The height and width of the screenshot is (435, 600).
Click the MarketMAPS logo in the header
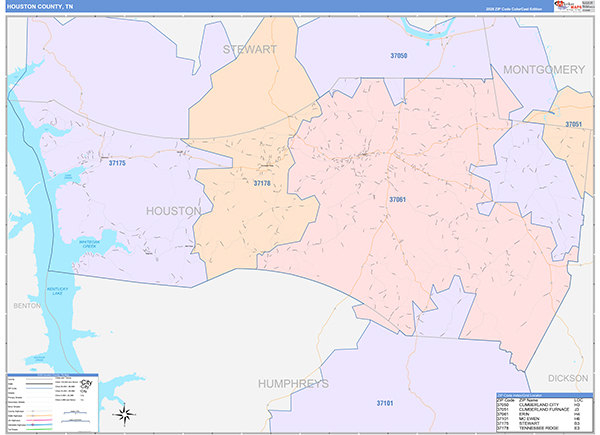[x=568, y=6]
